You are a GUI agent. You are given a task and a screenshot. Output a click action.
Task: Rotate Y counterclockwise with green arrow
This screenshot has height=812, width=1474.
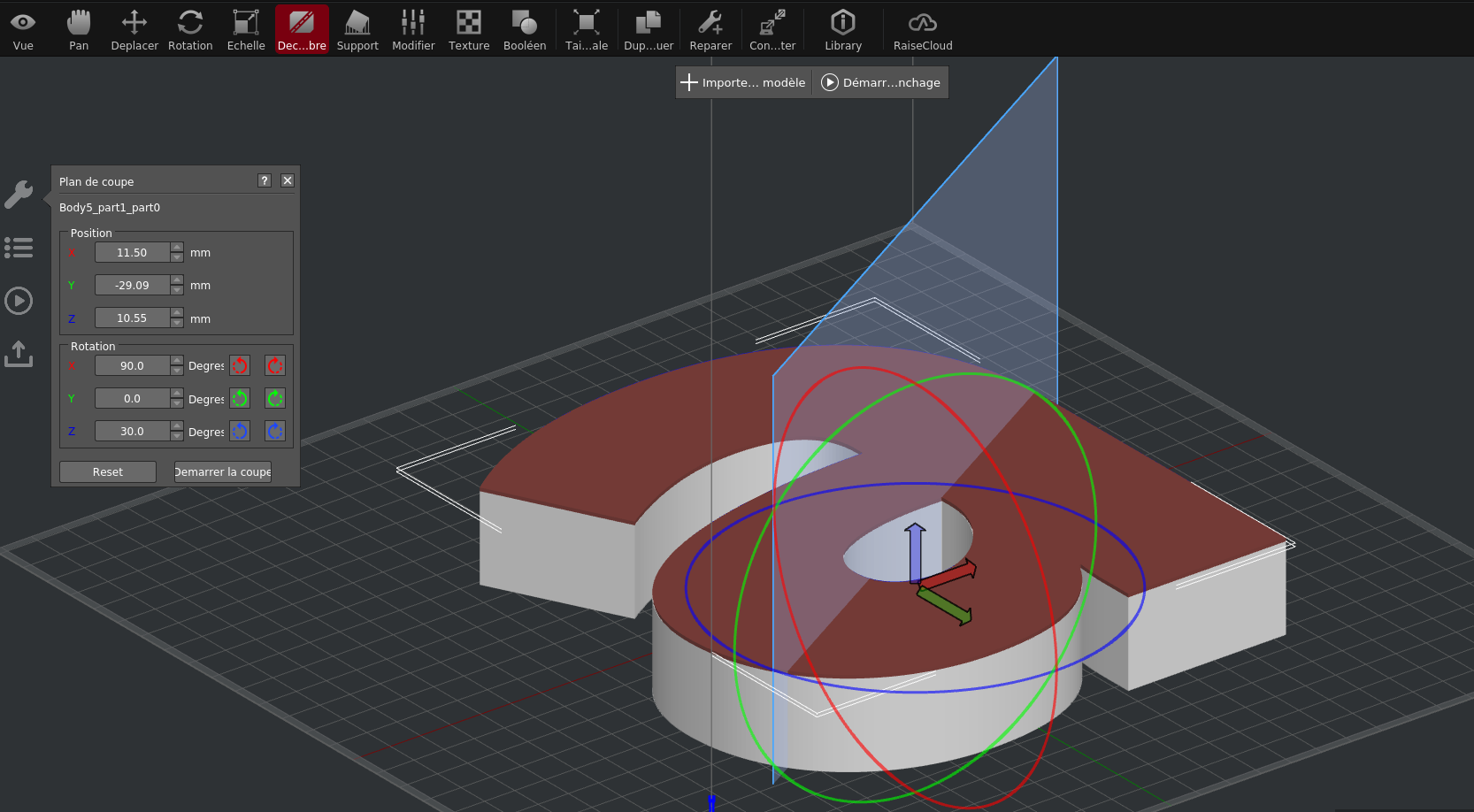pos(240,398)
